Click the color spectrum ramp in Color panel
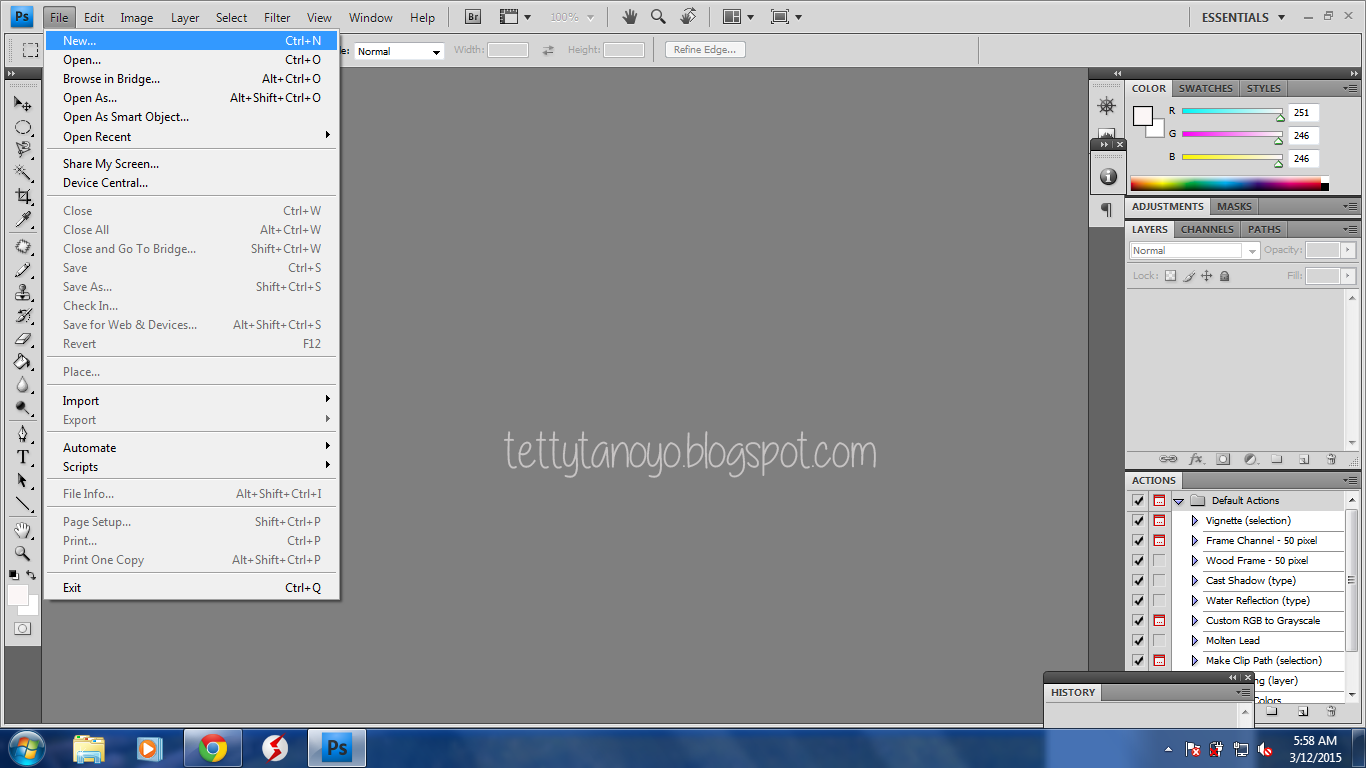 pos(1225,184)
